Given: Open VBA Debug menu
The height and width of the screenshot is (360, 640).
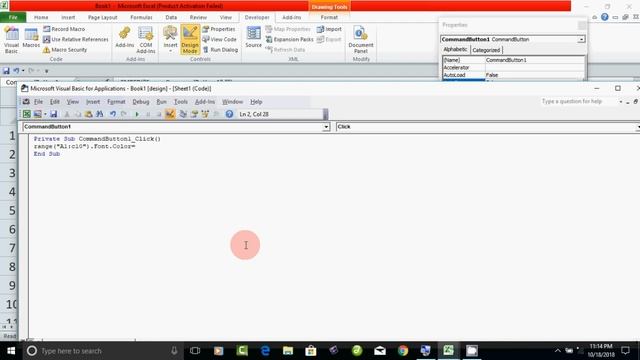Looking at the screenshot, I should coord(141,102).
